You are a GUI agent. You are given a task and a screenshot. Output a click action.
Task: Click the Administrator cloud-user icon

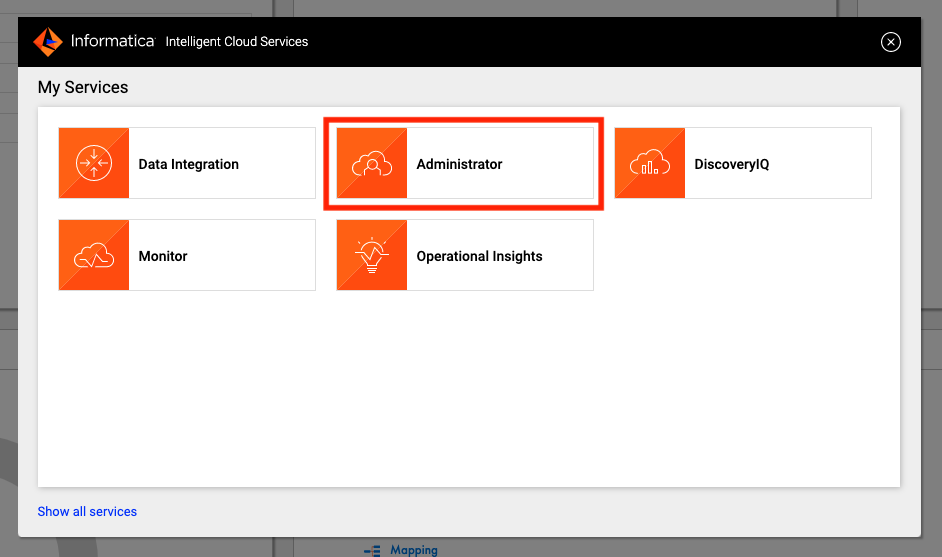click(372, 163)
